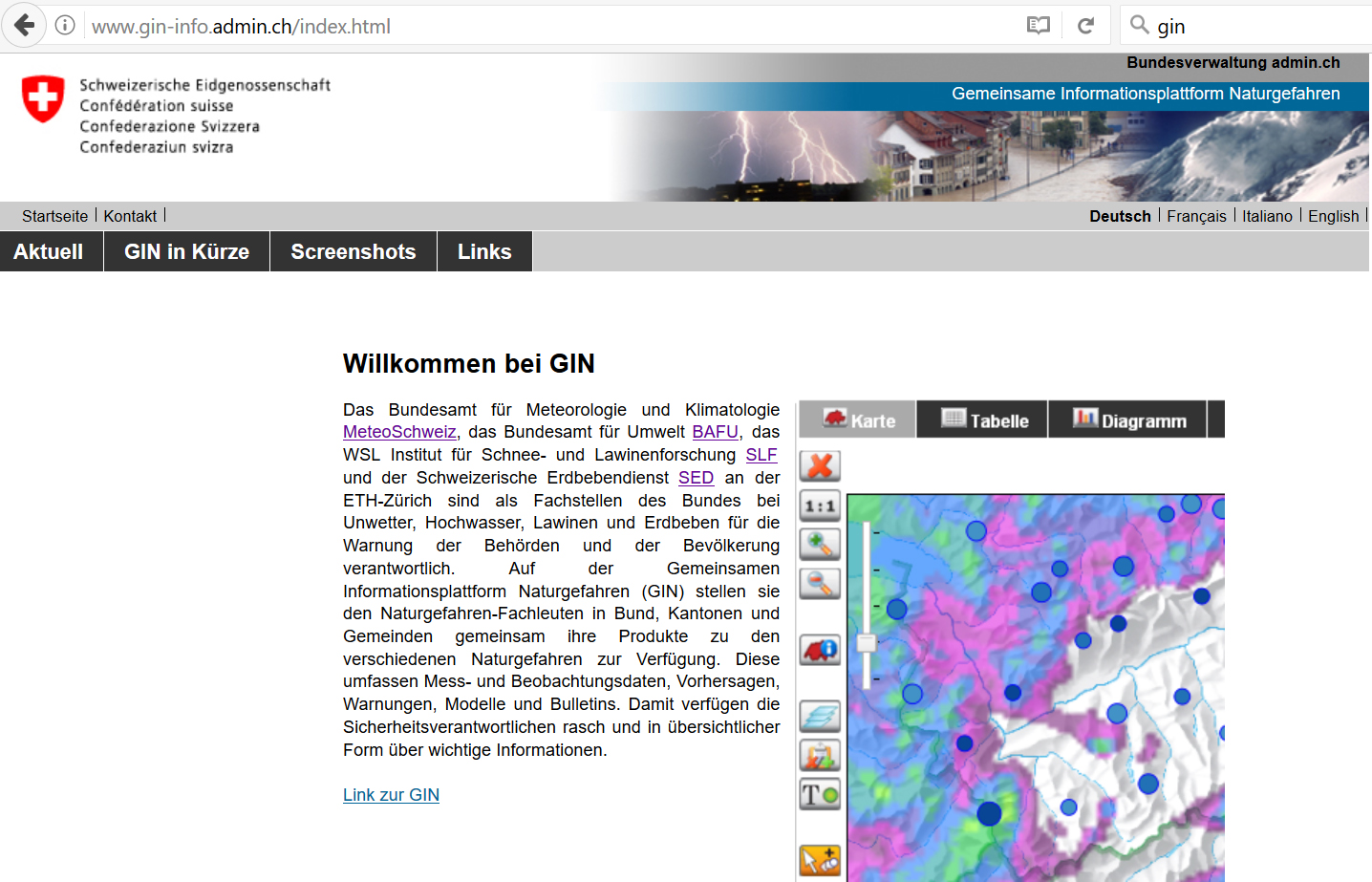Image resolution: width=1372 pixels, height=882 pixels.
Task: Click the orange cursor selection tool icon
Action: pos(820,860)
